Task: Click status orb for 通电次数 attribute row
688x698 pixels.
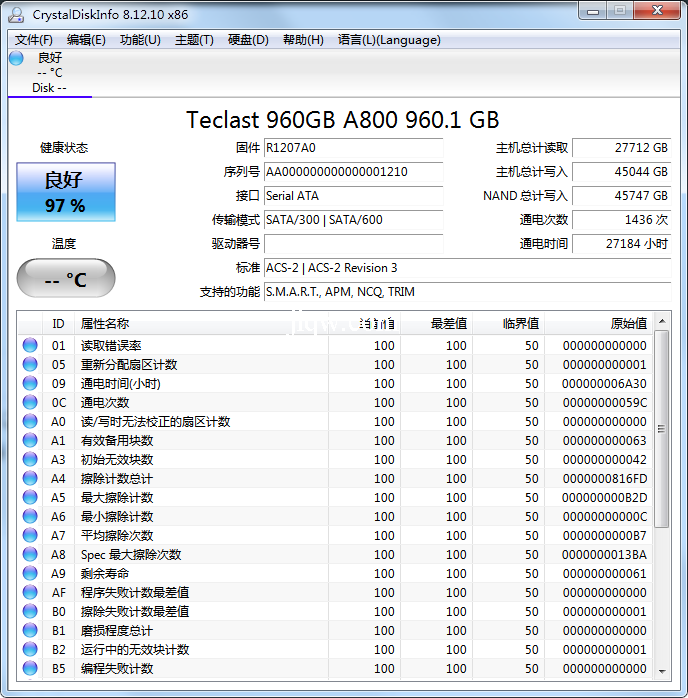Action: [30, 403]
